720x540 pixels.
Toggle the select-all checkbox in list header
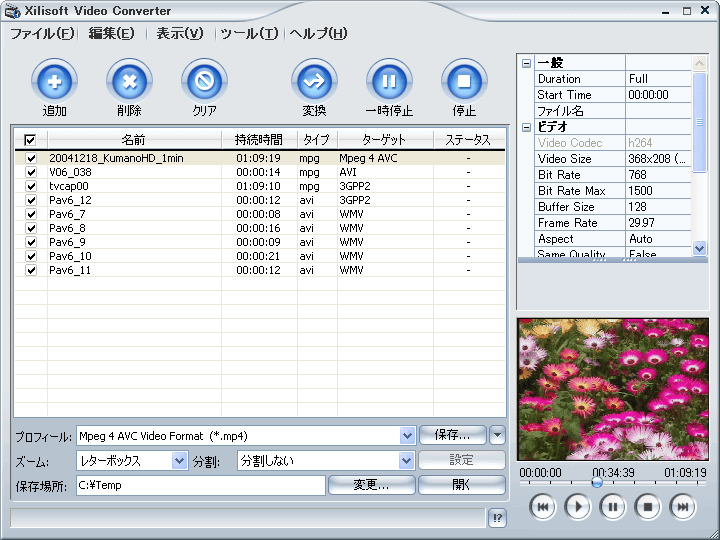[x=30, y=140]
